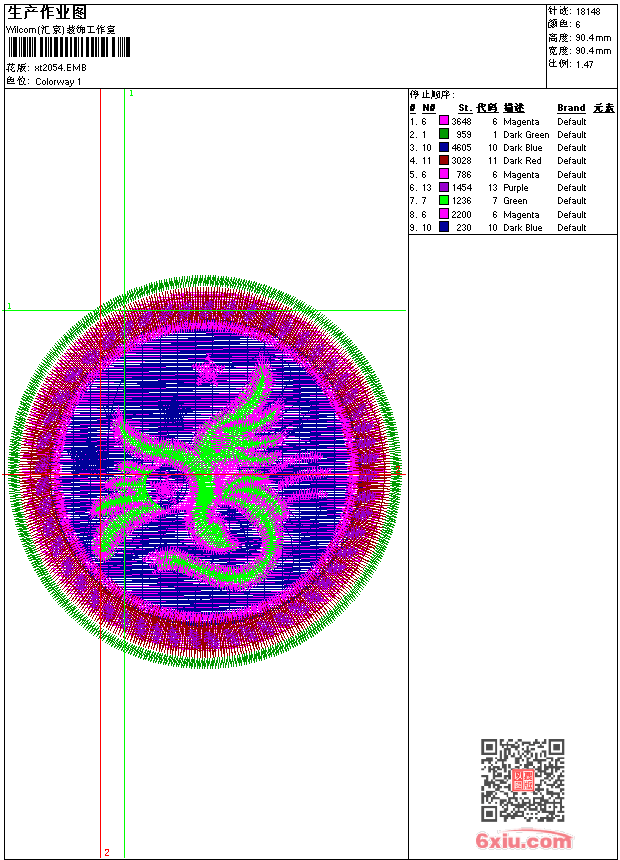Click Default brand in the Purple row
Image resolution: width=620 pixels, height=860 pixels.
pos(572,188)
